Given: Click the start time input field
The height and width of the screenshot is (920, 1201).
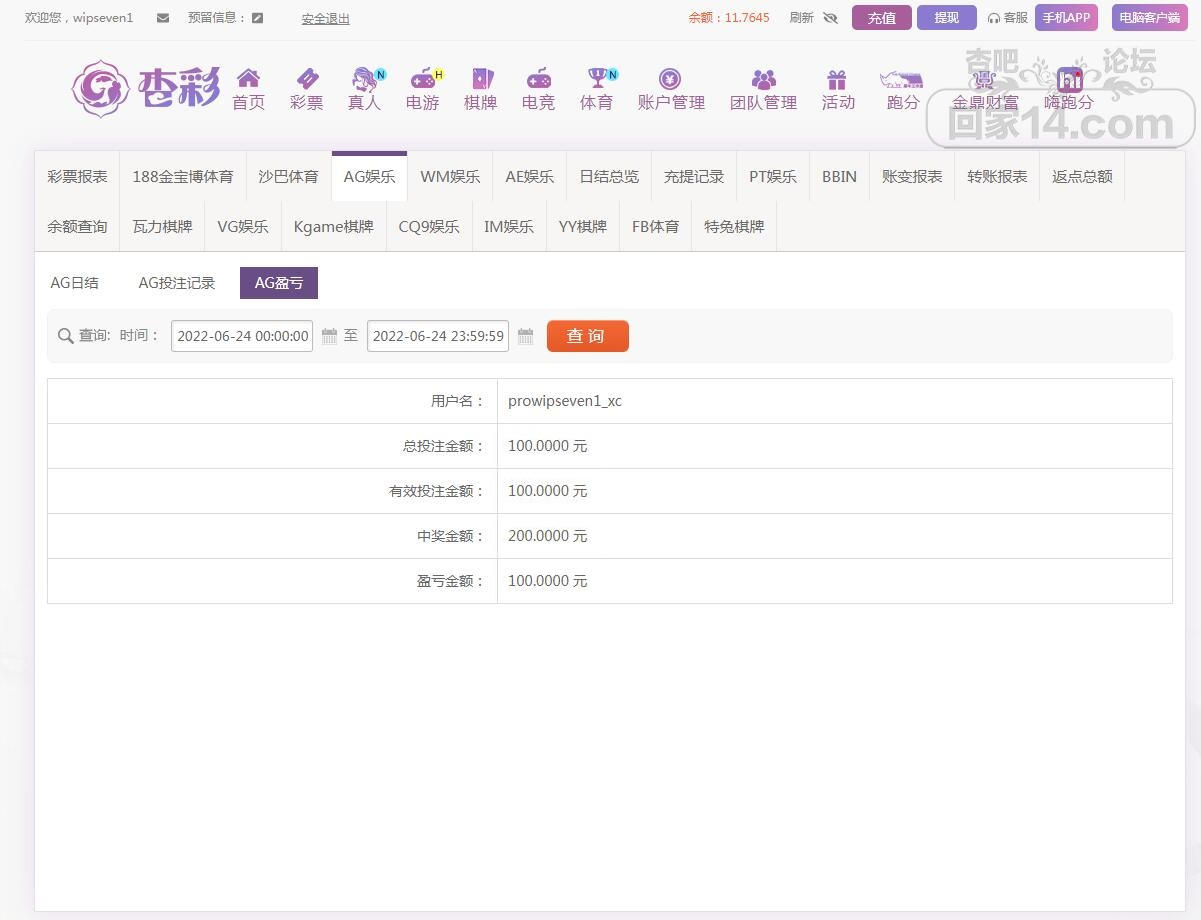Looking at the screenshot, I should 242,336.
